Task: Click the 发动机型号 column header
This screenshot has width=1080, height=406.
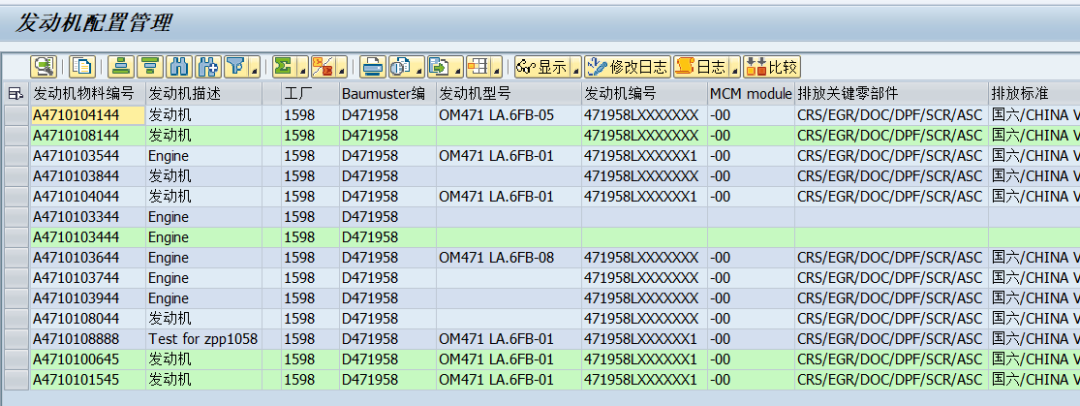Action: [509, 93]
